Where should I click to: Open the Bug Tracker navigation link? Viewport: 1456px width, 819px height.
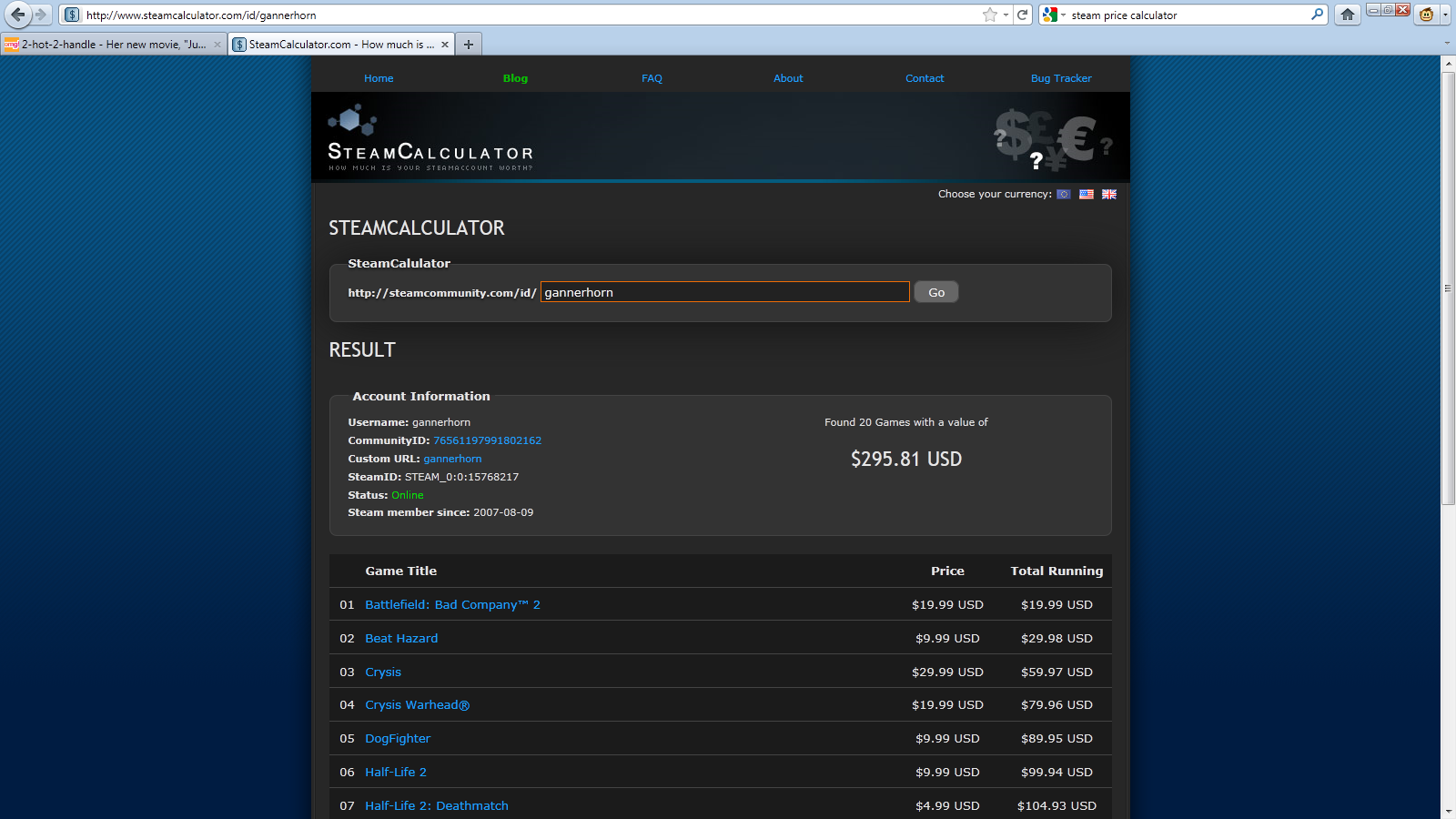1061,78
